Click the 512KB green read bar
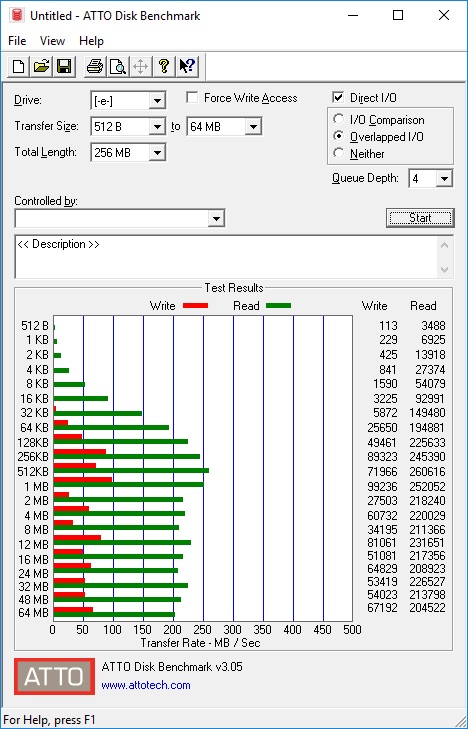Viewport: 468px width, 729px height. click(x=131, y=471)
